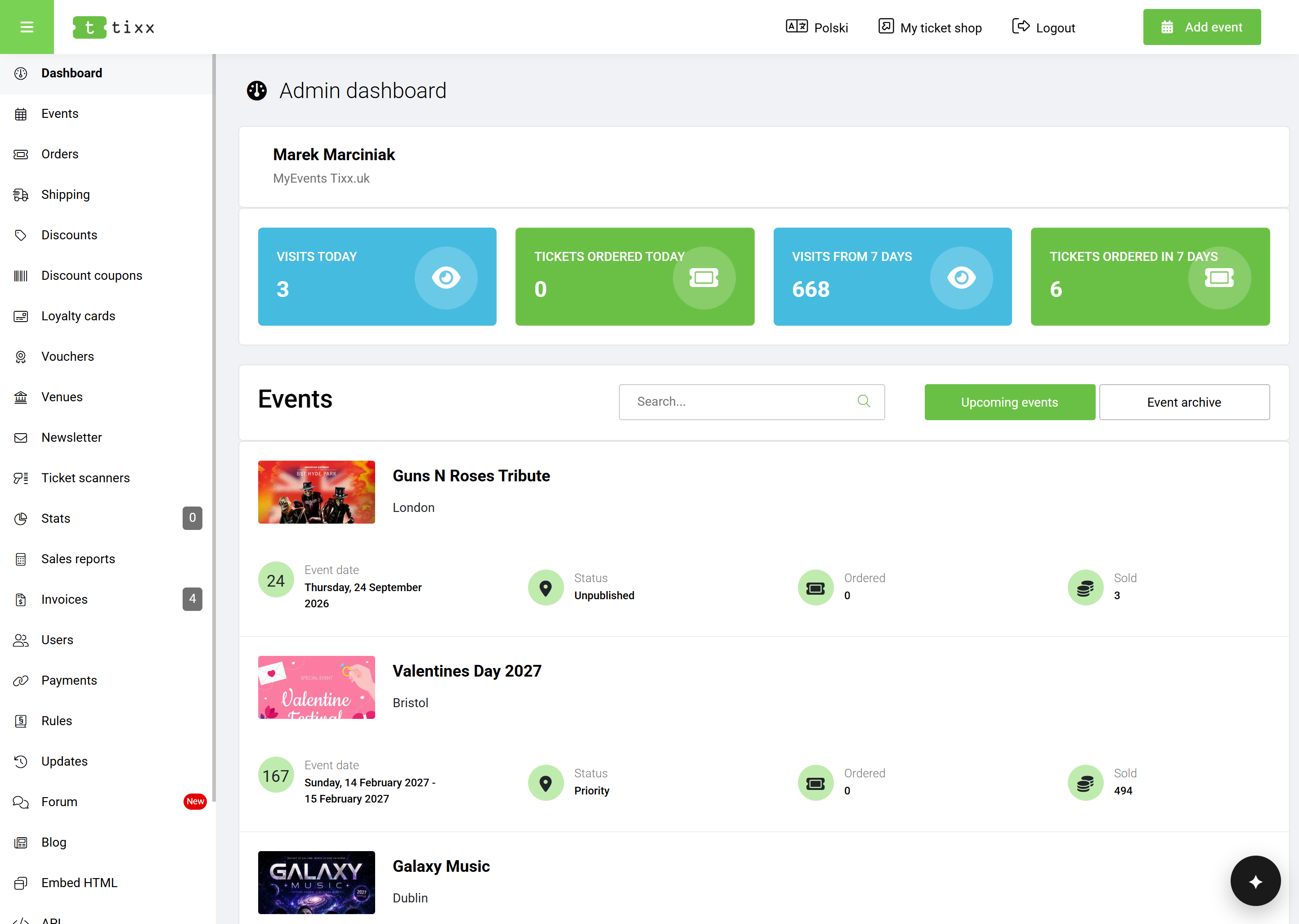1299x924 pixels.
Task: Open Venues in the sidebar
Action: (x=106, y=397)
